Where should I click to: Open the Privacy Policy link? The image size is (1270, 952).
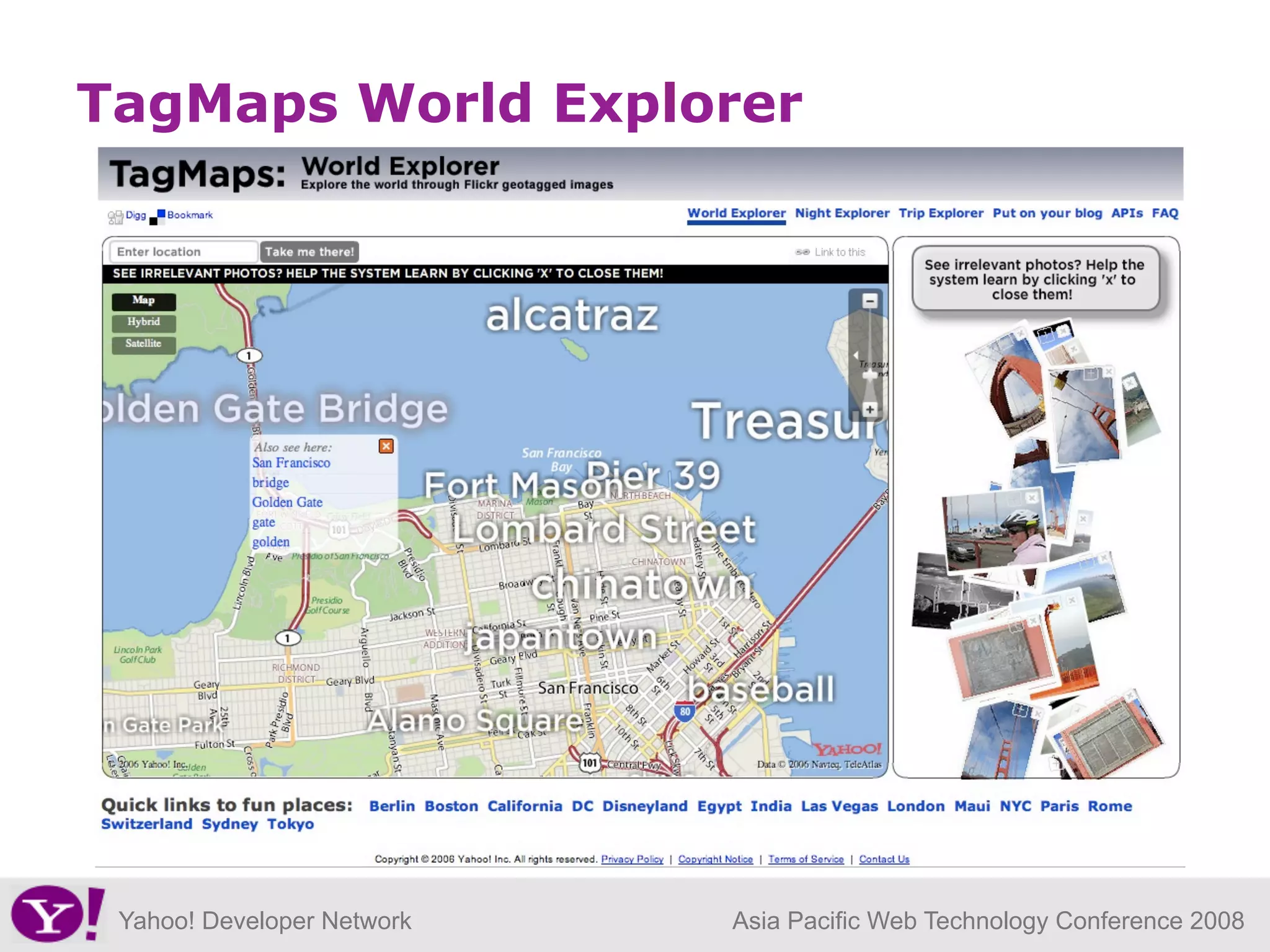click(632, 859)
